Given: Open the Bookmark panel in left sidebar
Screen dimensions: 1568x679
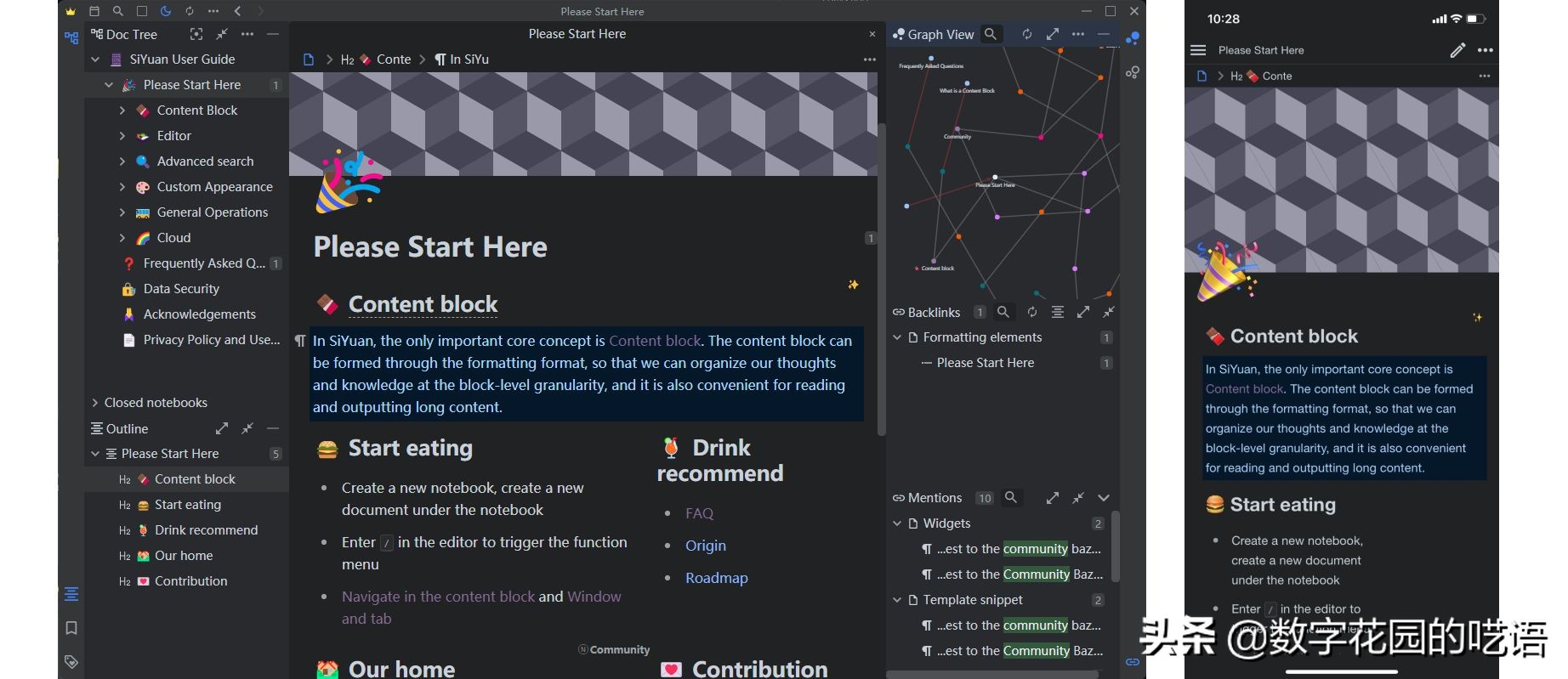Looking at the screenshot, I should point(71,628).
